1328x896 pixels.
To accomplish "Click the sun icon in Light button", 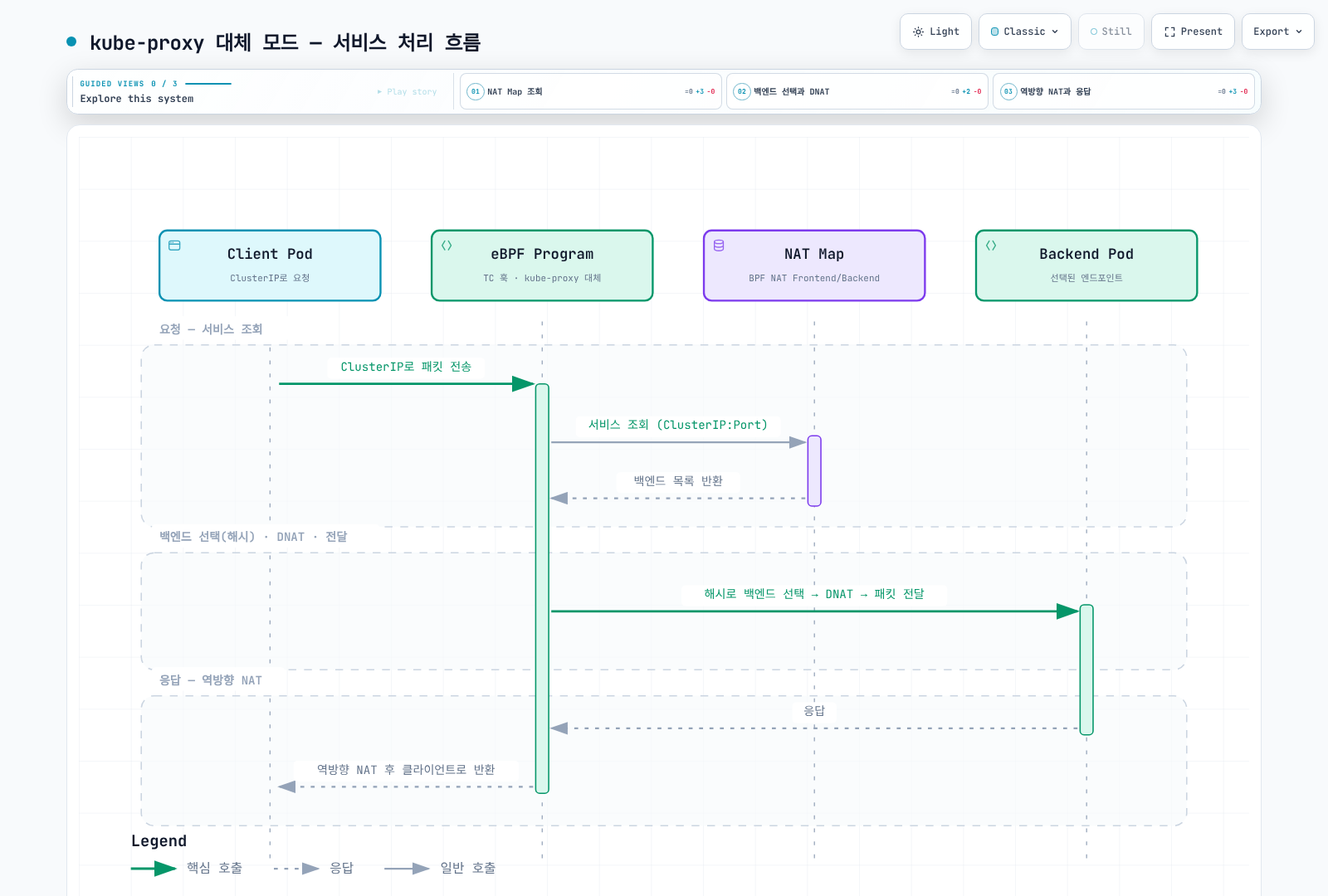I will pos(918,32).
